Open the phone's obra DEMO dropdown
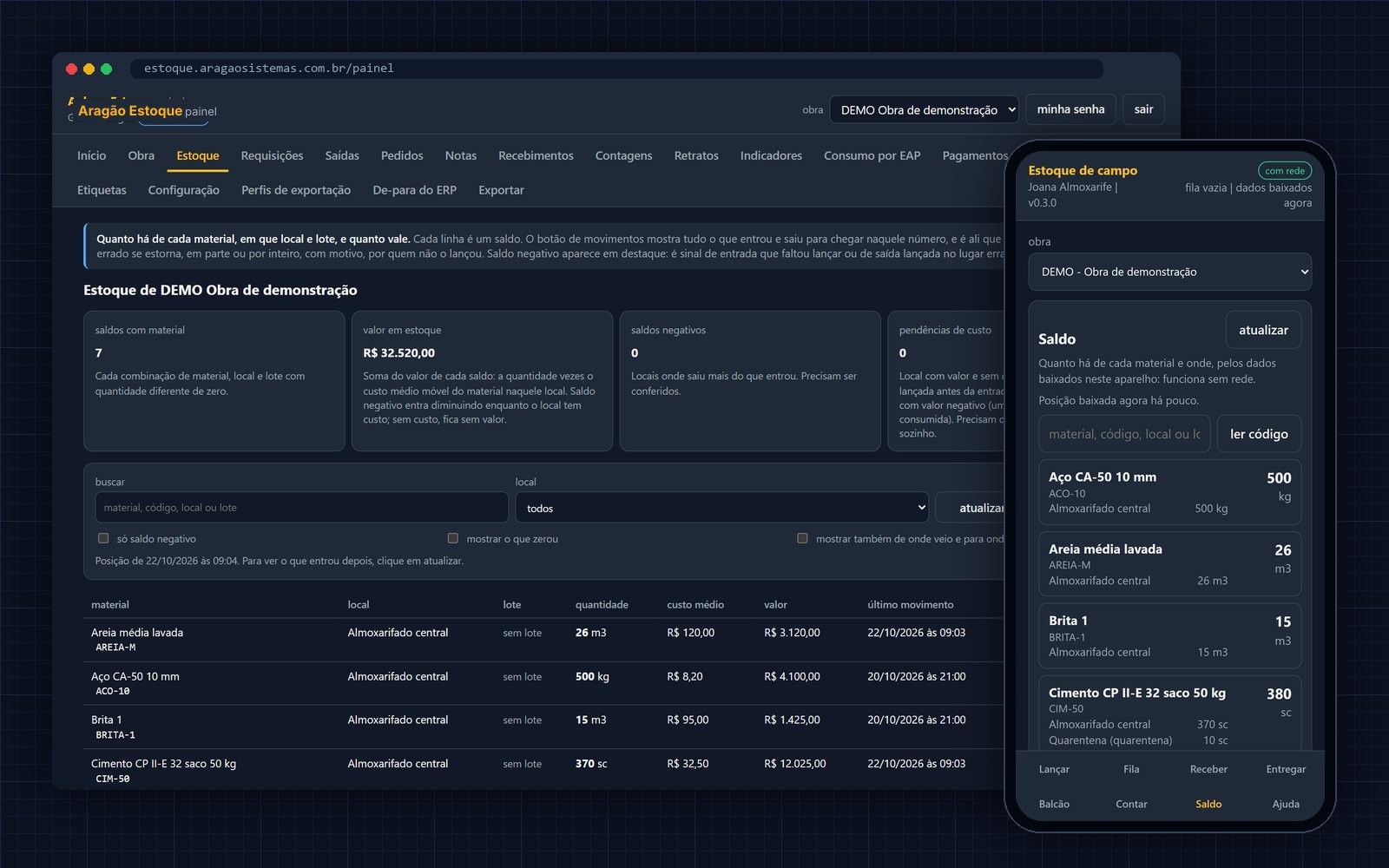Screen dimensions: 1389x868 pyautogui.click(x=1169, y=272)
